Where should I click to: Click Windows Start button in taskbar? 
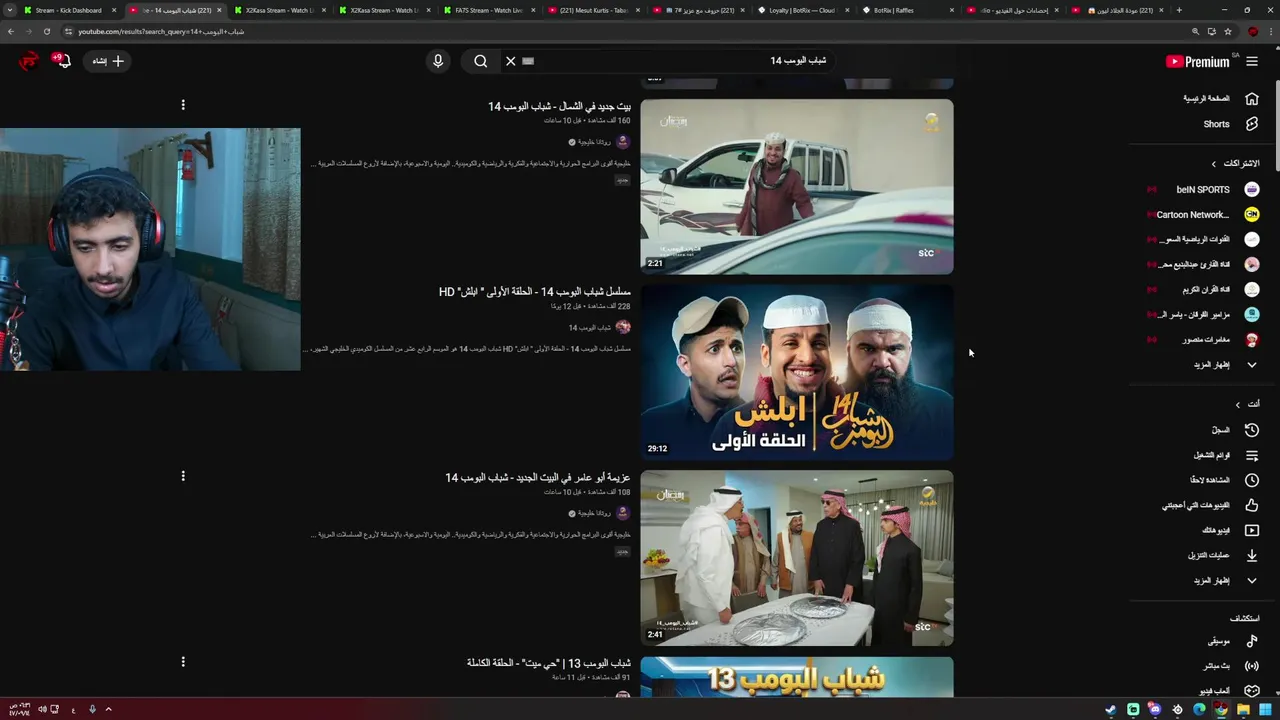[1265, 710]
